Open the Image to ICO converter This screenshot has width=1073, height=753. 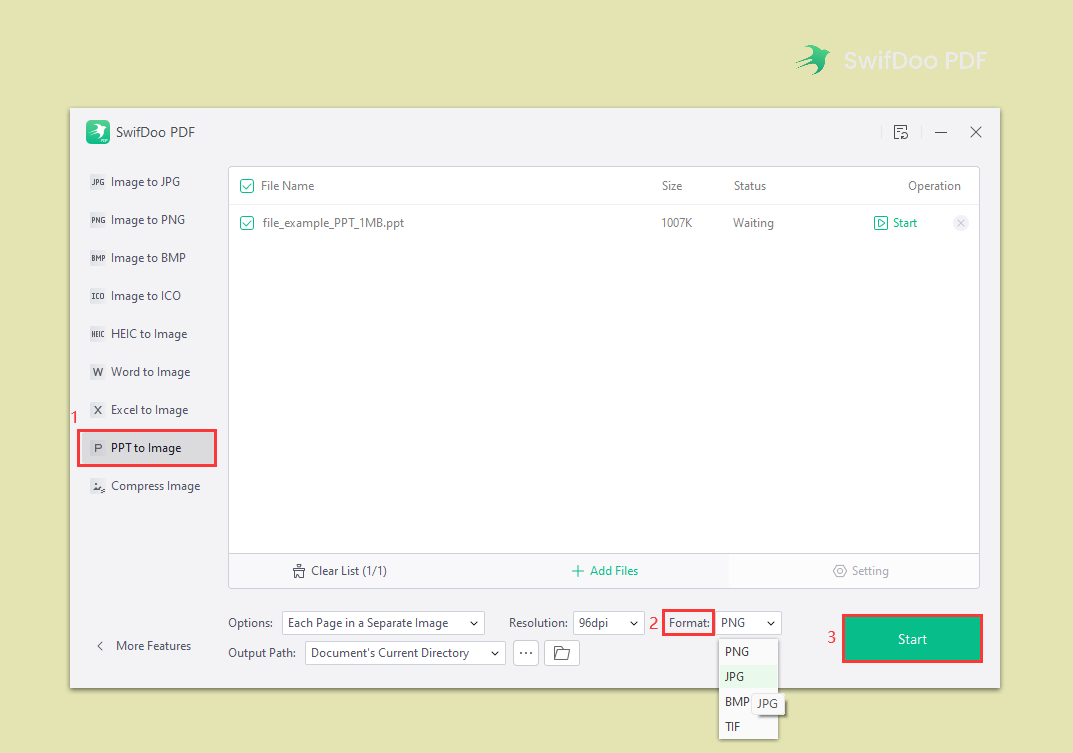(x=145, y=295)
